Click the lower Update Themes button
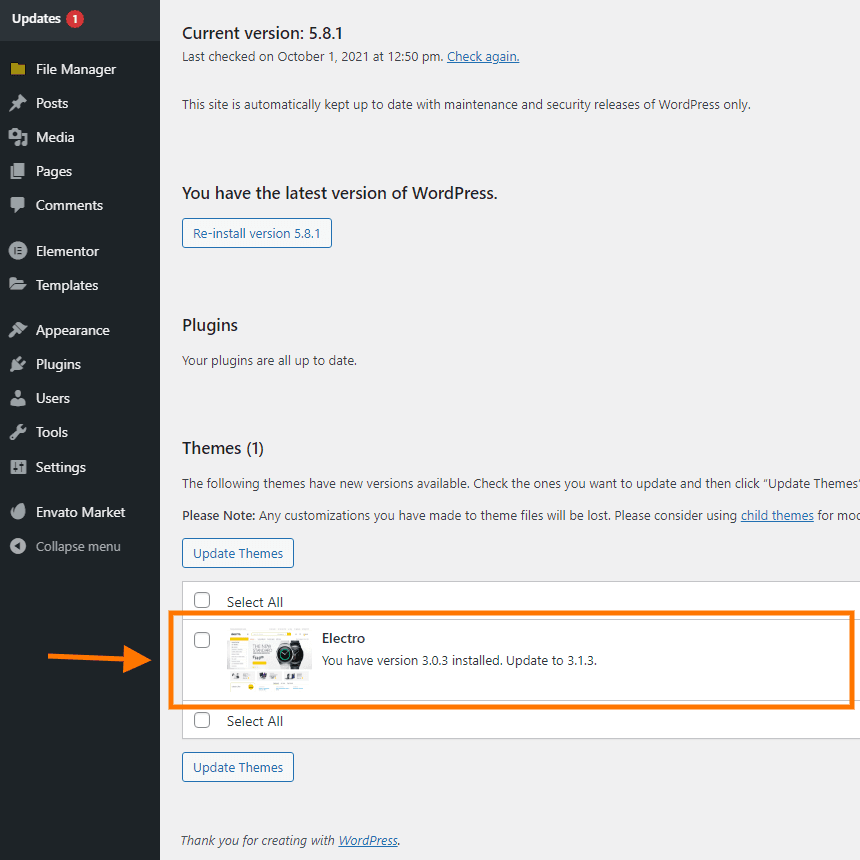860x860 pixels. [238, 767]
